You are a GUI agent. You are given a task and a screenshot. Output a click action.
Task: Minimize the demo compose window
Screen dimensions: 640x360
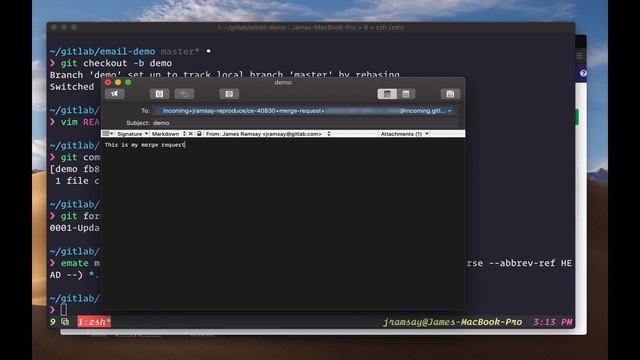click(118, 82)
